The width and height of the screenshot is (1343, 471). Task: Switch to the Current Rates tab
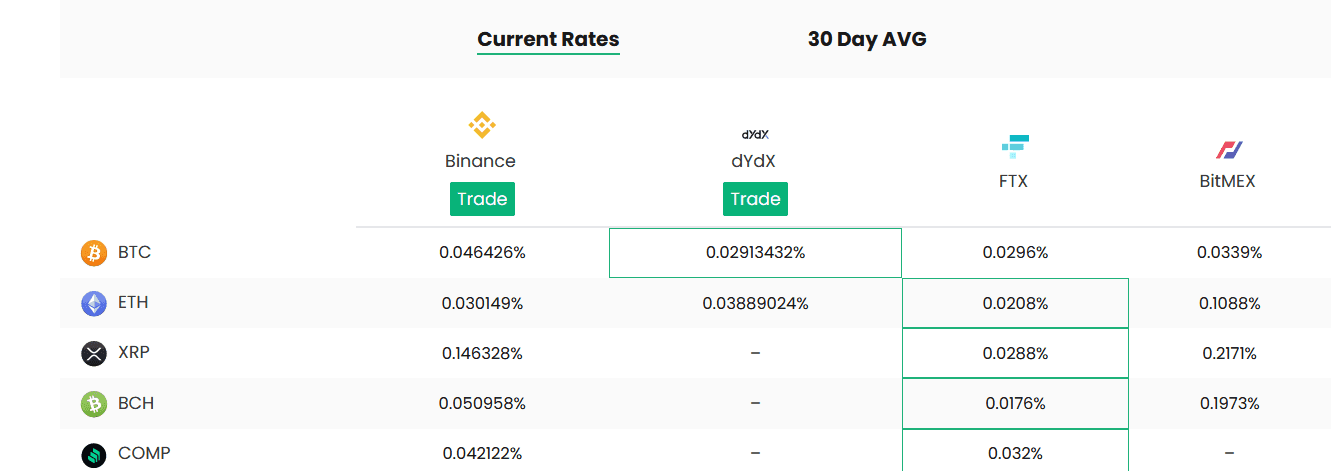pos(548,40)
